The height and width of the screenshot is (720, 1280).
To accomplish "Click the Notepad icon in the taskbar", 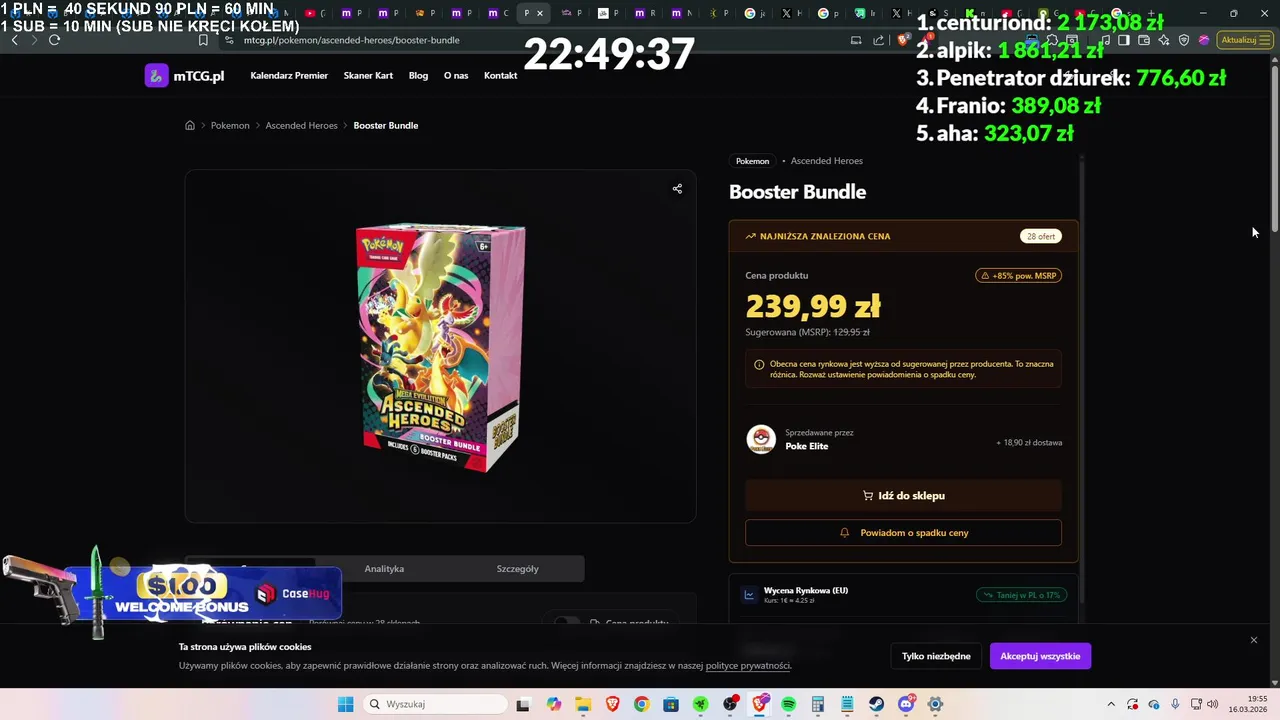I will point(847,704).
